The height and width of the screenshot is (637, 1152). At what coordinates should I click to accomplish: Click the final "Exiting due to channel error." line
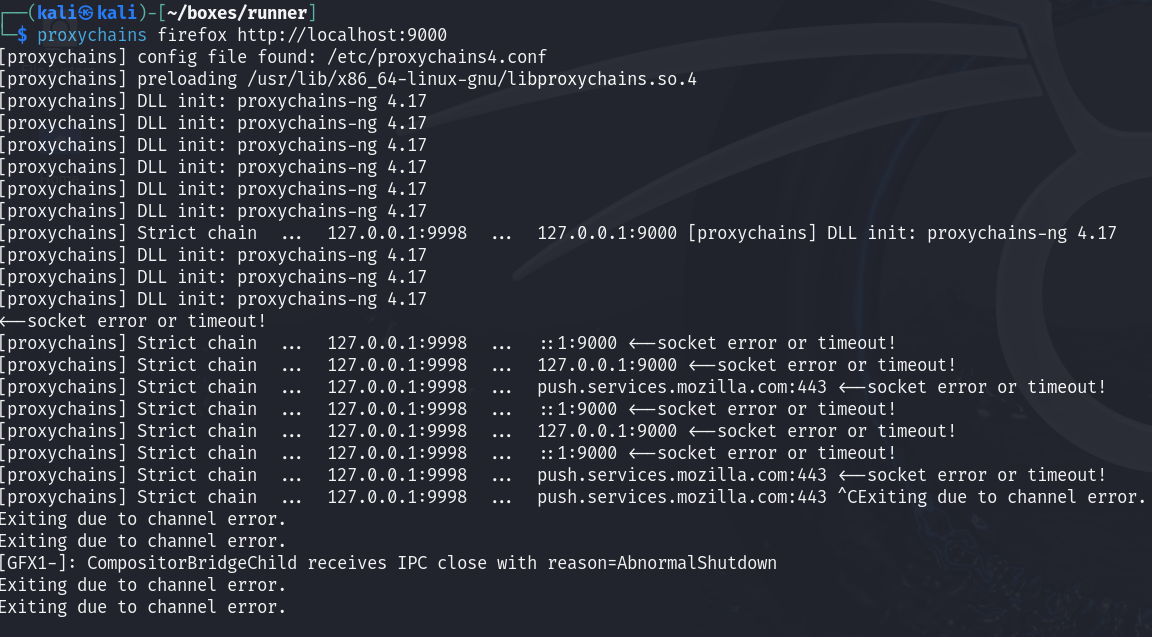[142, 607]
